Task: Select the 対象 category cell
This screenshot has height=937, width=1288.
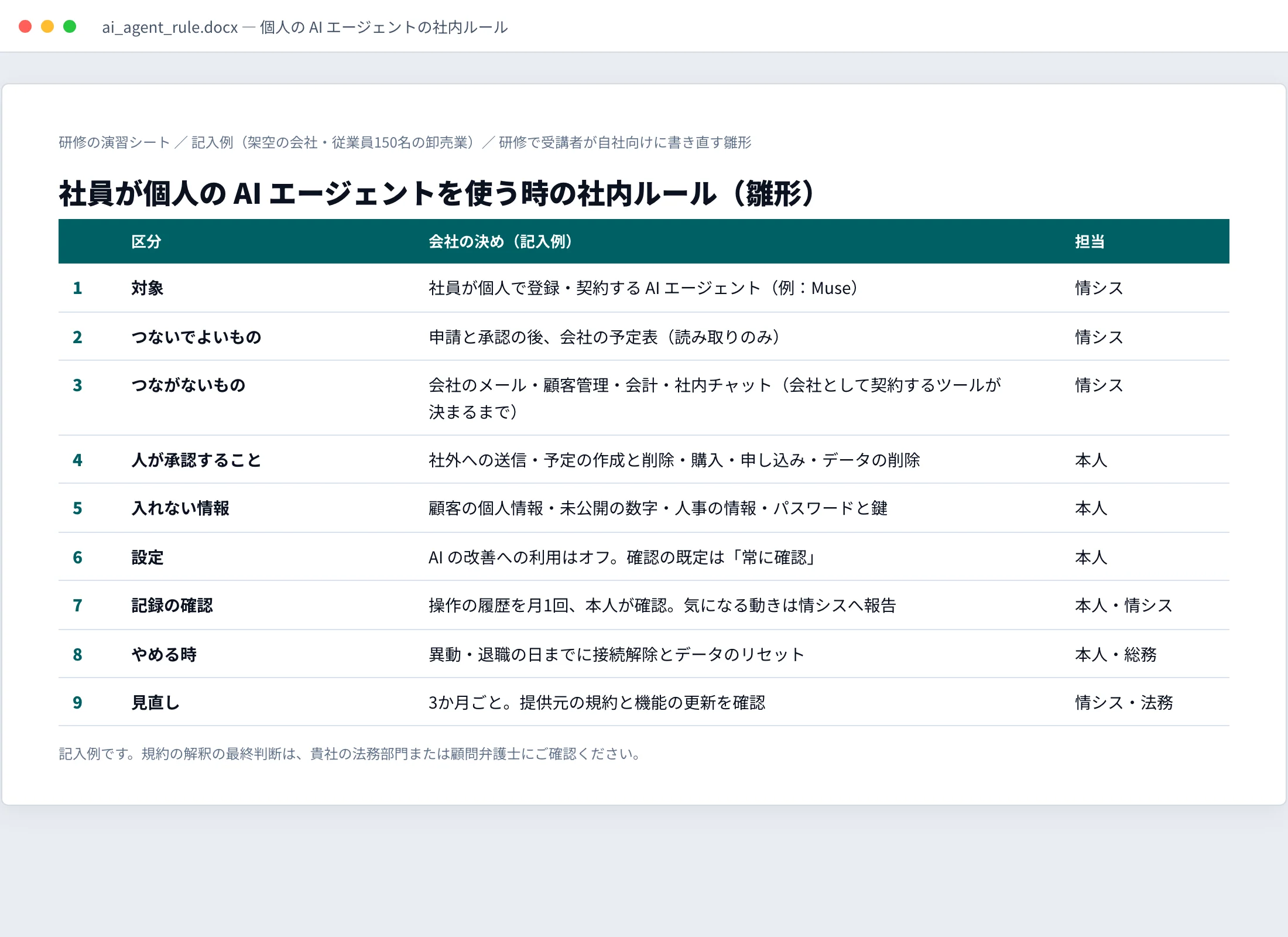Action: coord(148,288)
